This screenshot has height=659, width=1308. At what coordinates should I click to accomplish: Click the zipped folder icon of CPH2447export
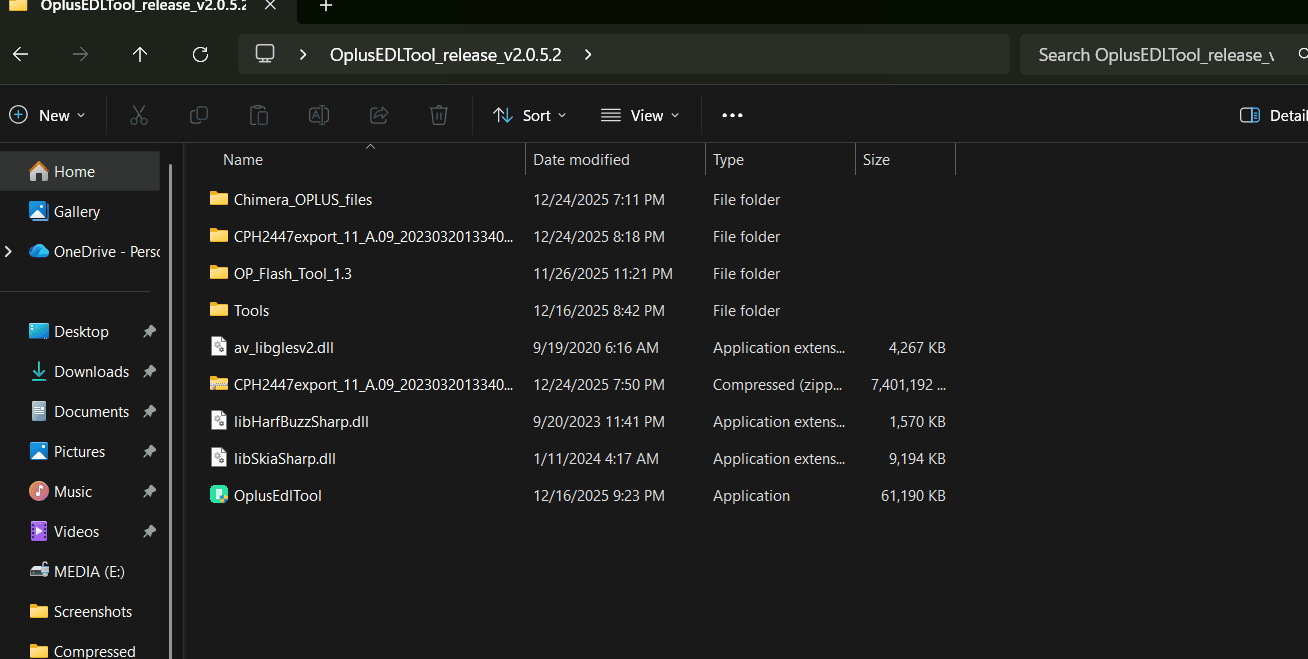tap(219, 383)
